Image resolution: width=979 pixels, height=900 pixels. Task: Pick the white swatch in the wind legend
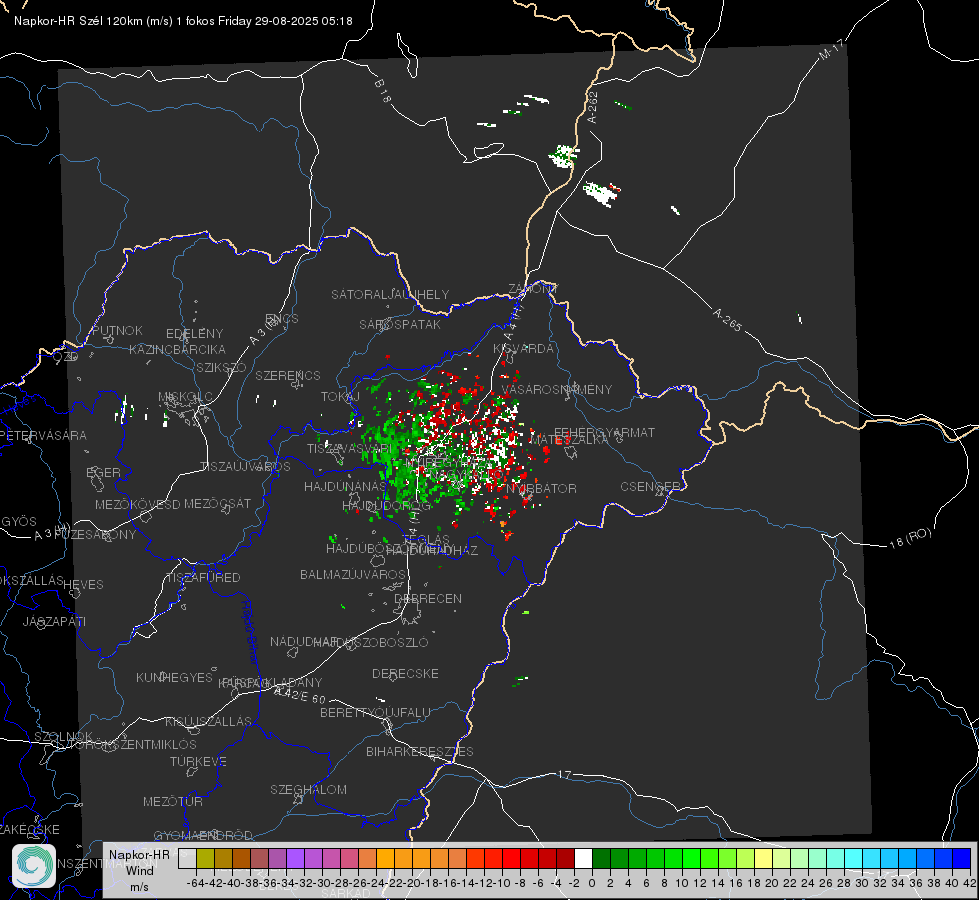(x=583, y=858)
